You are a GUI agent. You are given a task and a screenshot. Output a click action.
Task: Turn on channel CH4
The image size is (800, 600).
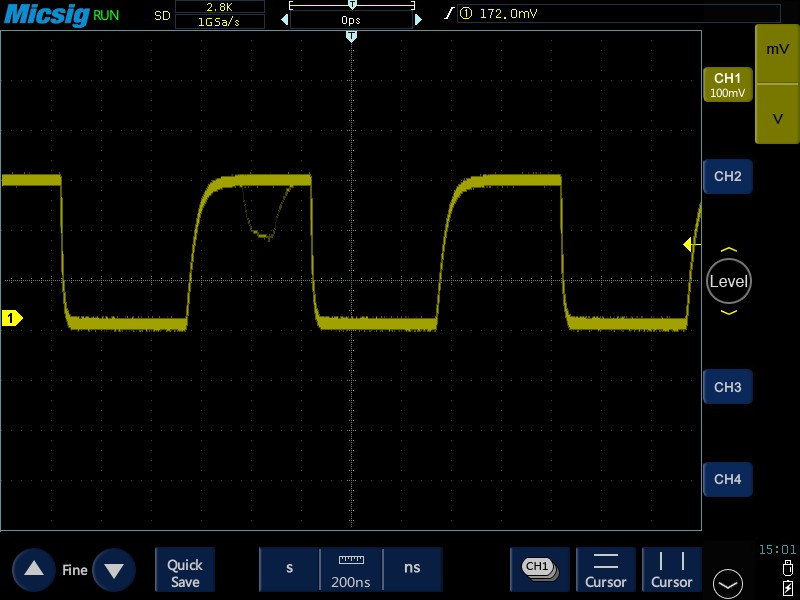point(727,479)
